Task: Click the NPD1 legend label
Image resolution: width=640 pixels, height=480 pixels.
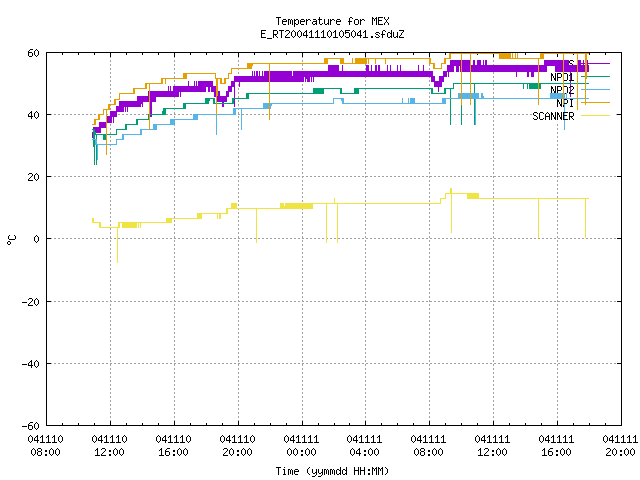Action: 562,77
